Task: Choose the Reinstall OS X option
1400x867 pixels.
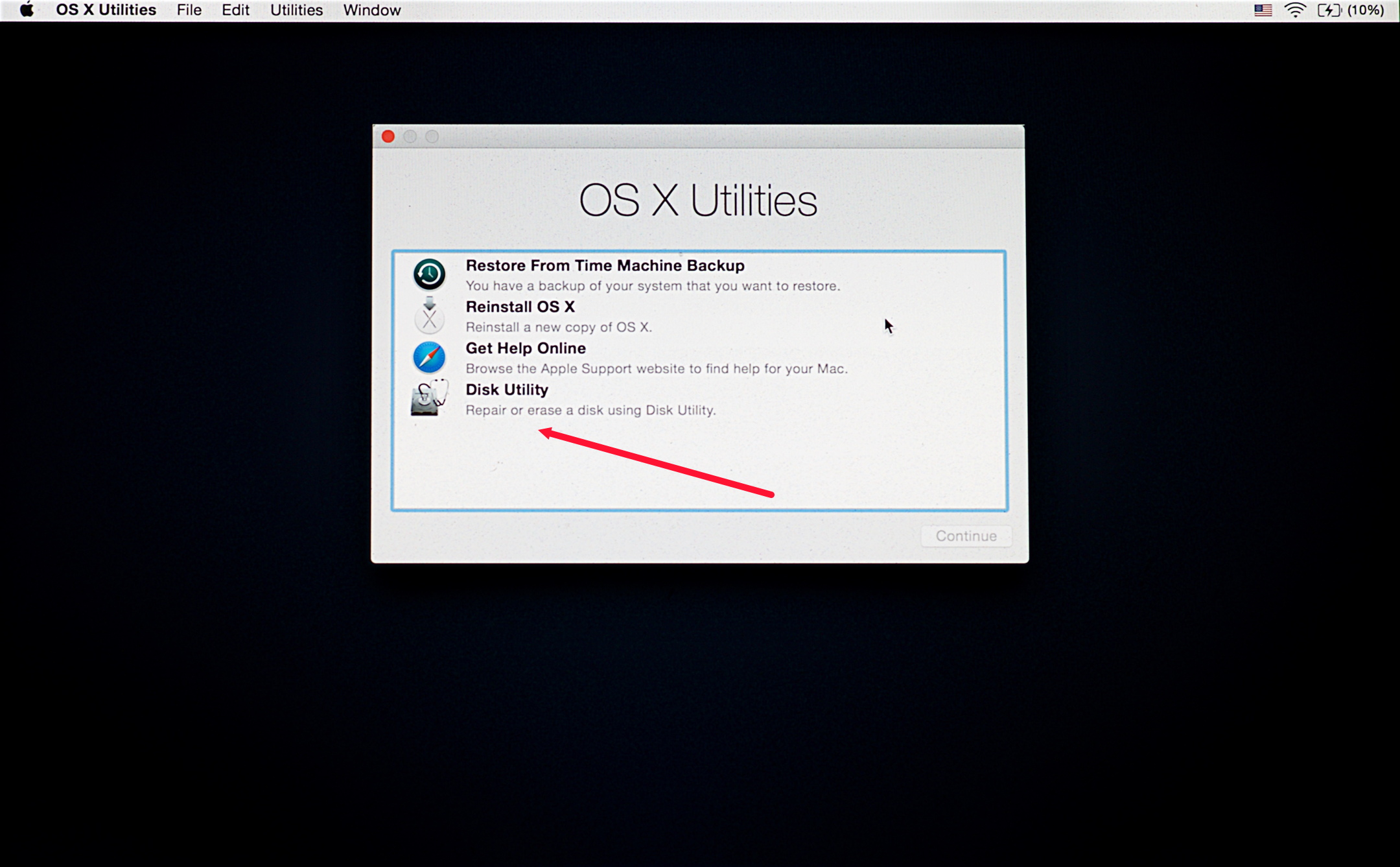Action: pyautogui.click(x=699, y=316)
